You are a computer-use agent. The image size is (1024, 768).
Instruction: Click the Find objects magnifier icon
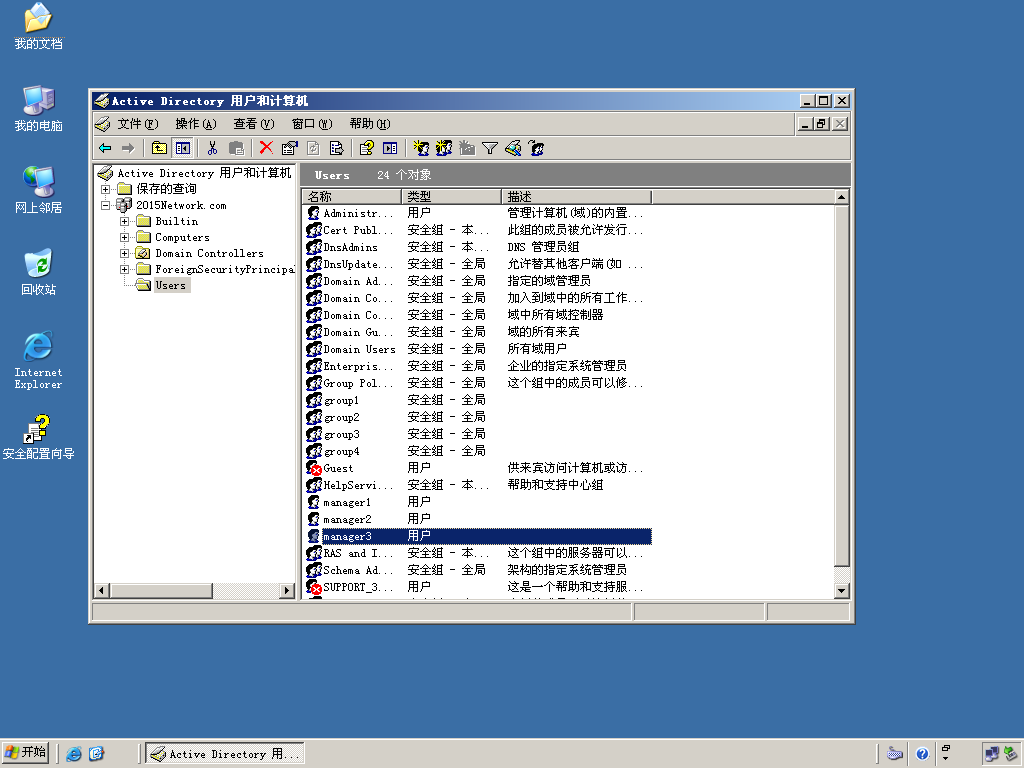(513, 148)
